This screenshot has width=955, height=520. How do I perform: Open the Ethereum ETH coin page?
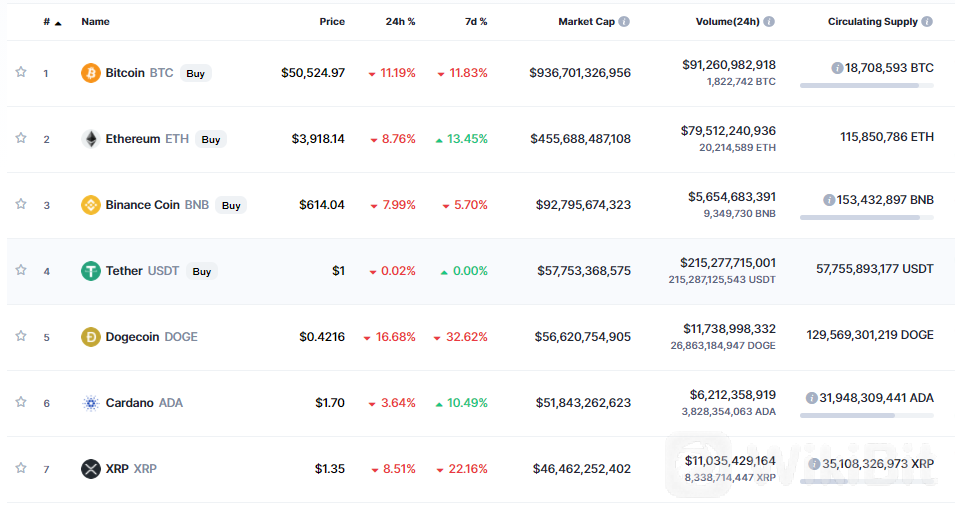point(147,139)
